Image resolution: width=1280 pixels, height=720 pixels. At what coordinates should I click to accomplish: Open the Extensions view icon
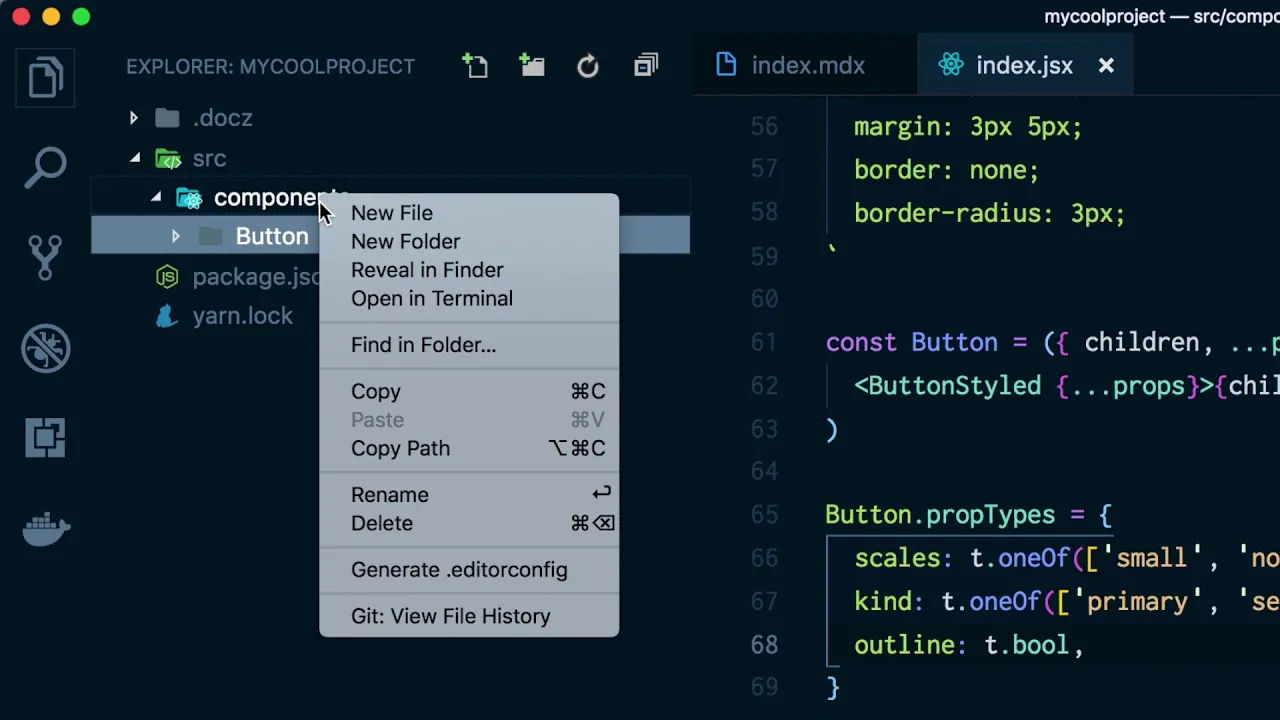45,438
